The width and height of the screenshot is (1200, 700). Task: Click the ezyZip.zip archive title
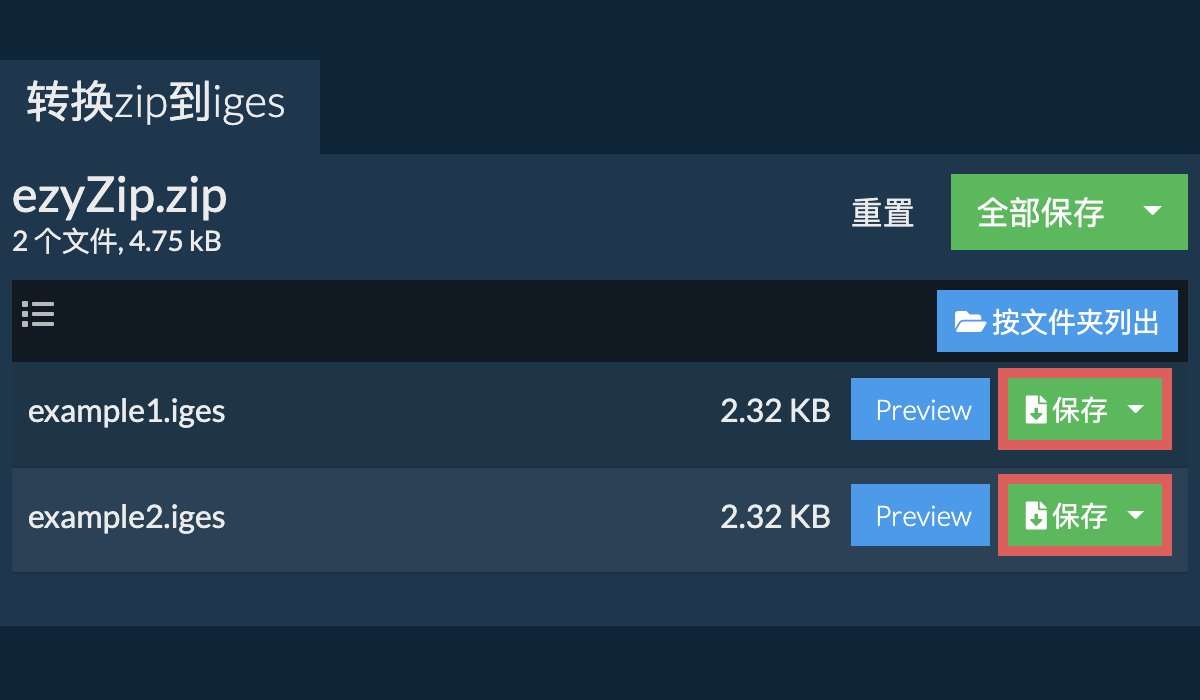pos(119,198)
